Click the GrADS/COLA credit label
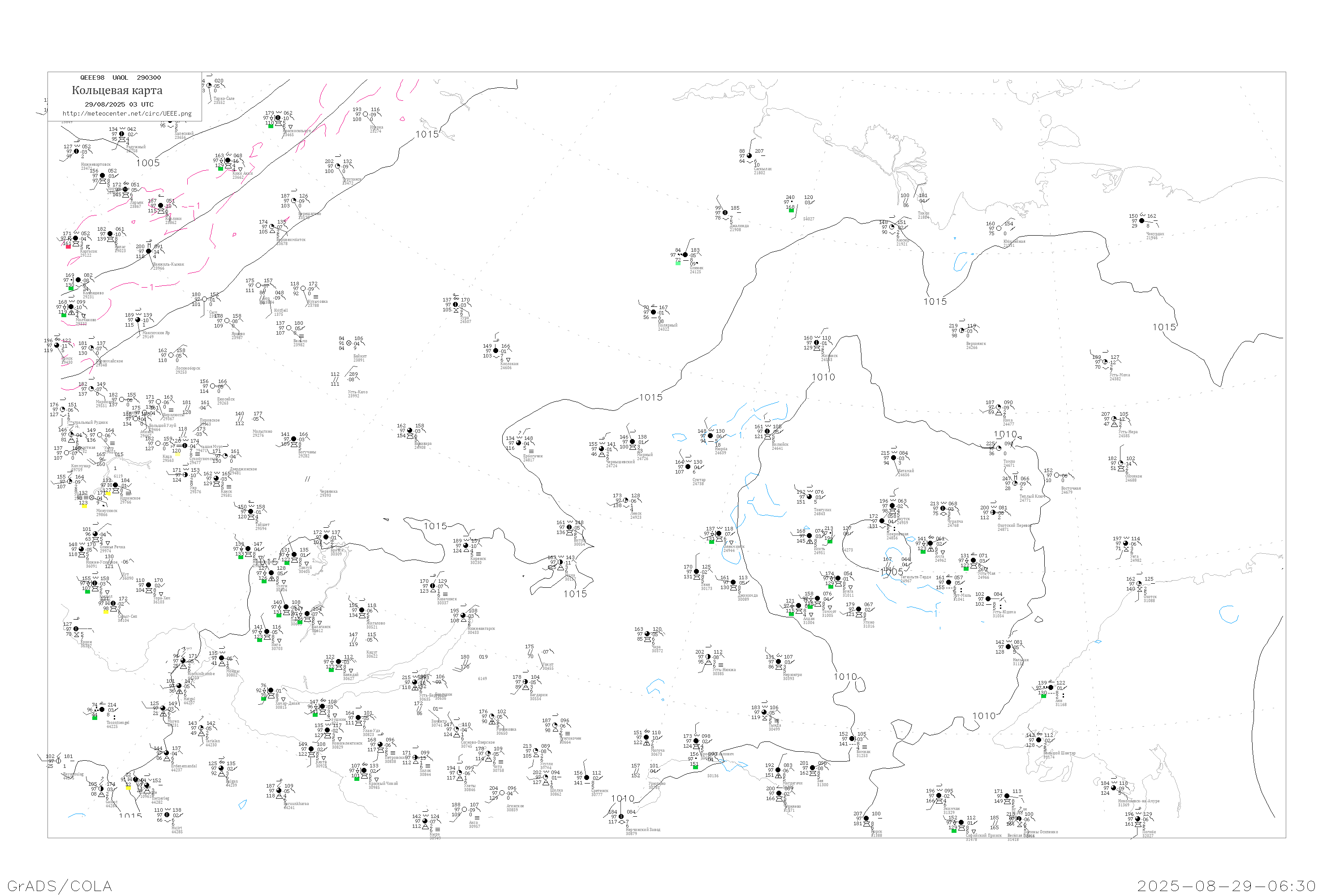This screenshot has height=896, width=1344. point(60,886)
